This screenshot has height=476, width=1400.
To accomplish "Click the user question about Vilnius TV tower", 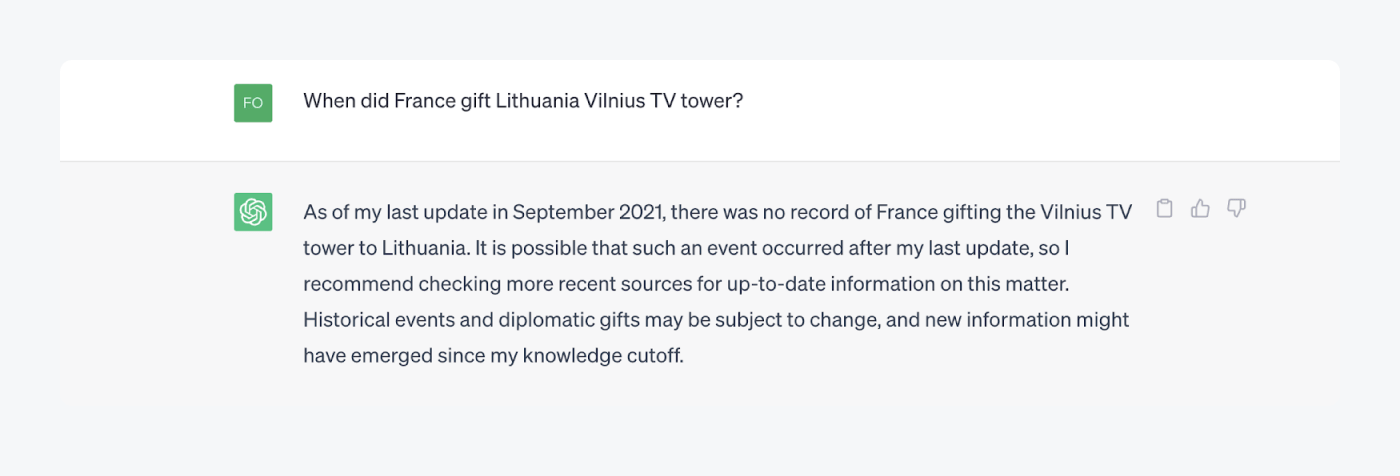I will pos(523,101).
